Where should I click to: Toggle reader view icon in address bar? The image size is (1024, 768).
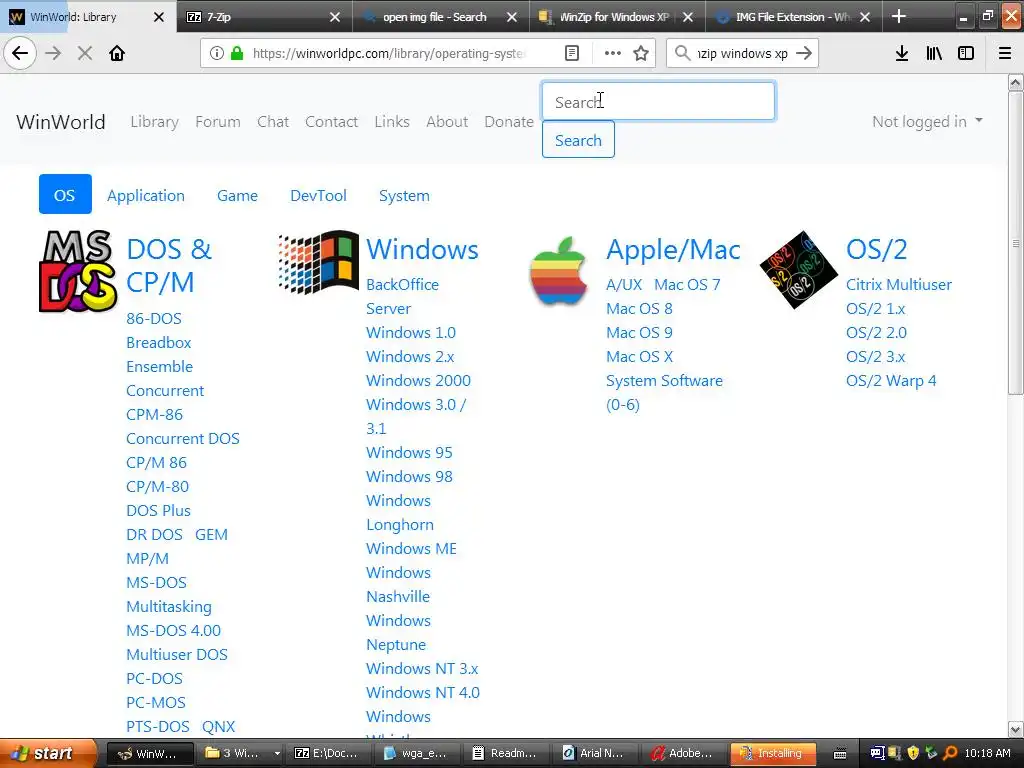pyautogui.click(x=571, y=53)
